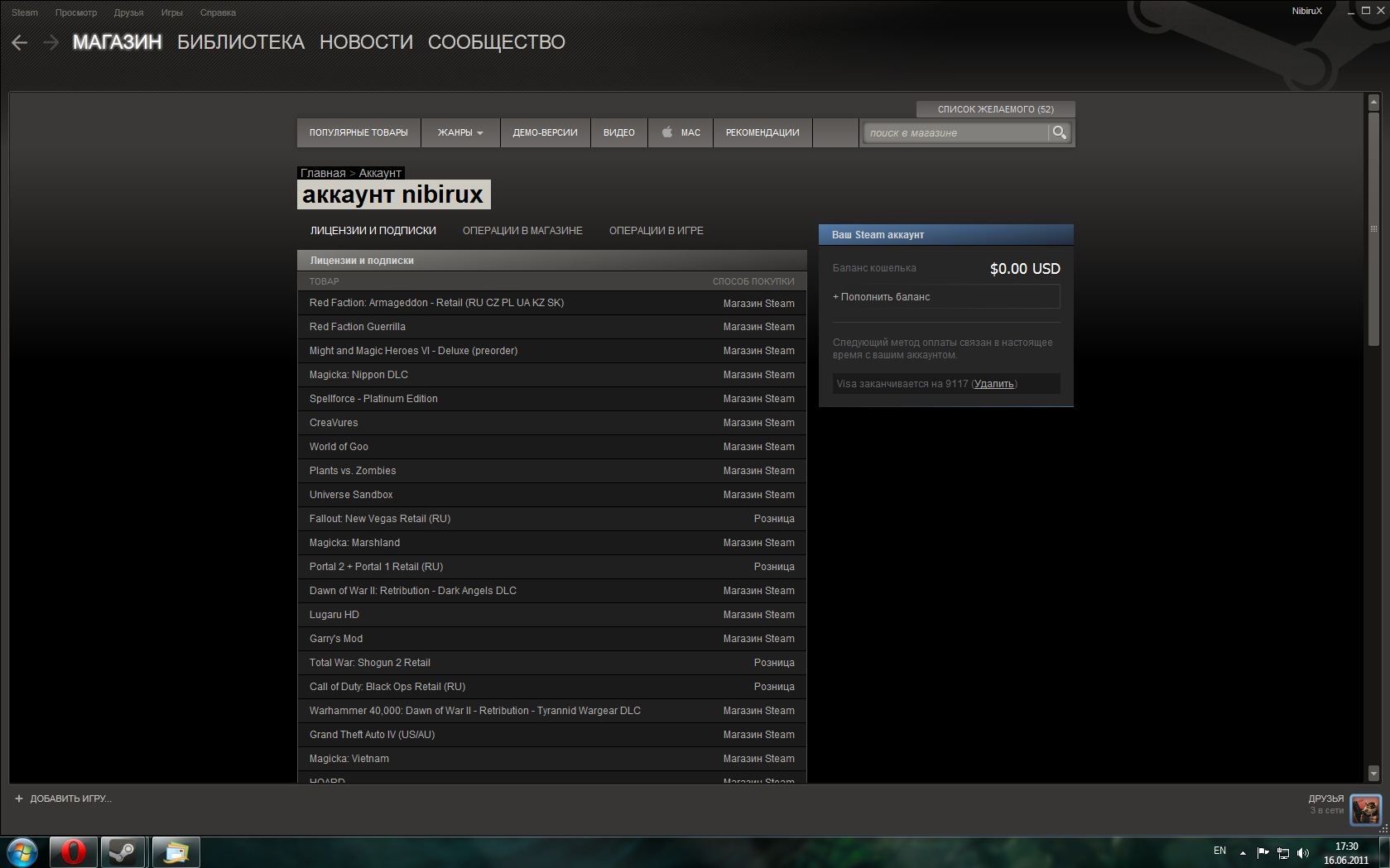Go back with the left arrow
Image resolution: width=1390 pixels, height=868 pixels.
[x=20, y=42]
